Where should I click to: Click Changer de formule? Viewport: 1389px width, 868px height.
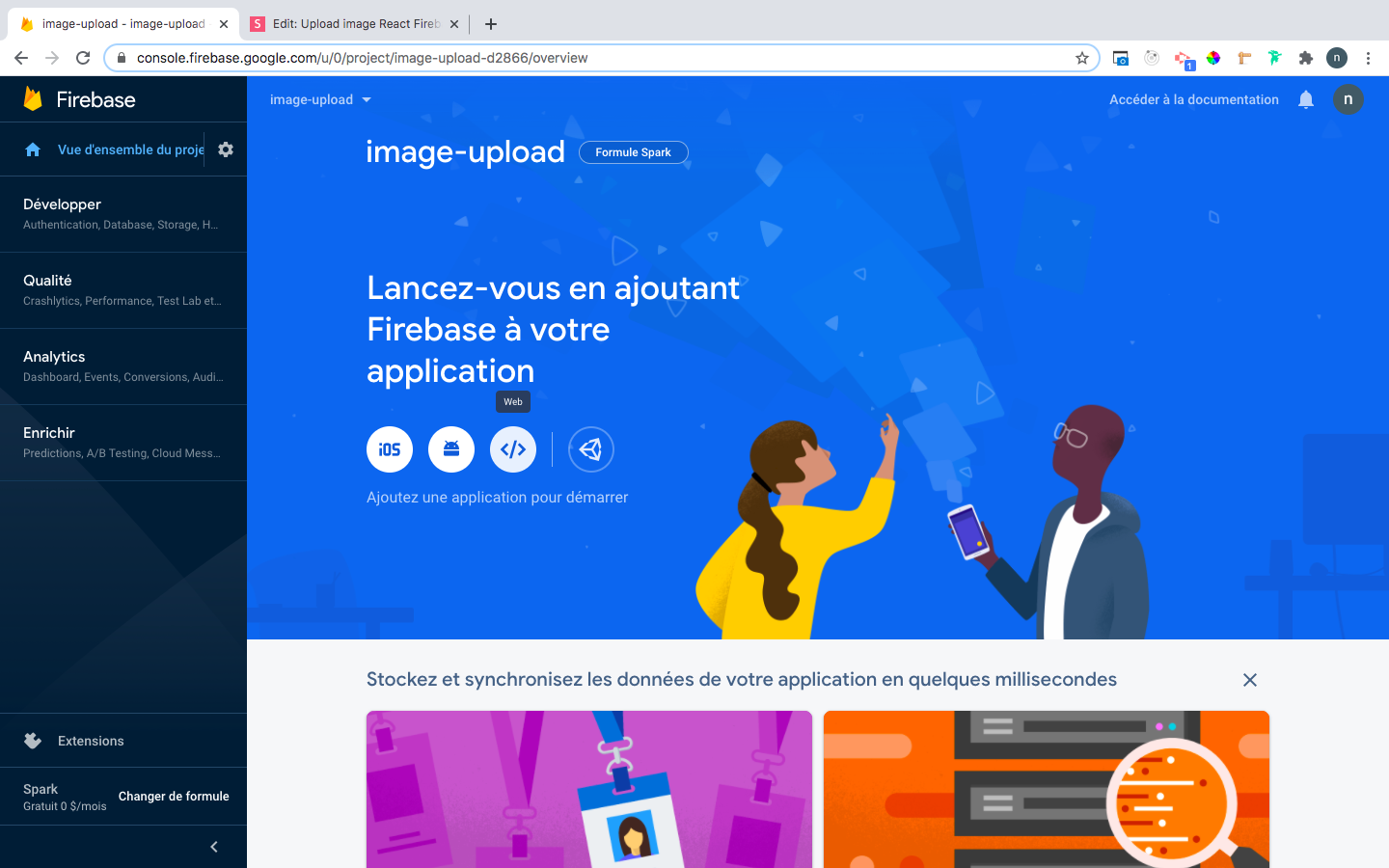[x=174, y=797]
